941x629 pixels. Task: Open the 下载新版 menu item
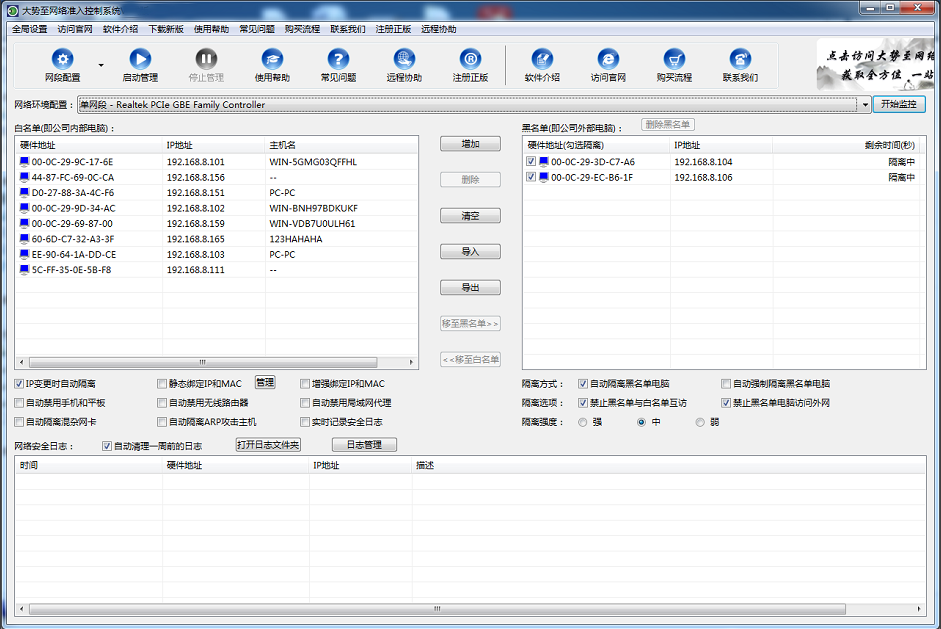(x=166, y=29)
